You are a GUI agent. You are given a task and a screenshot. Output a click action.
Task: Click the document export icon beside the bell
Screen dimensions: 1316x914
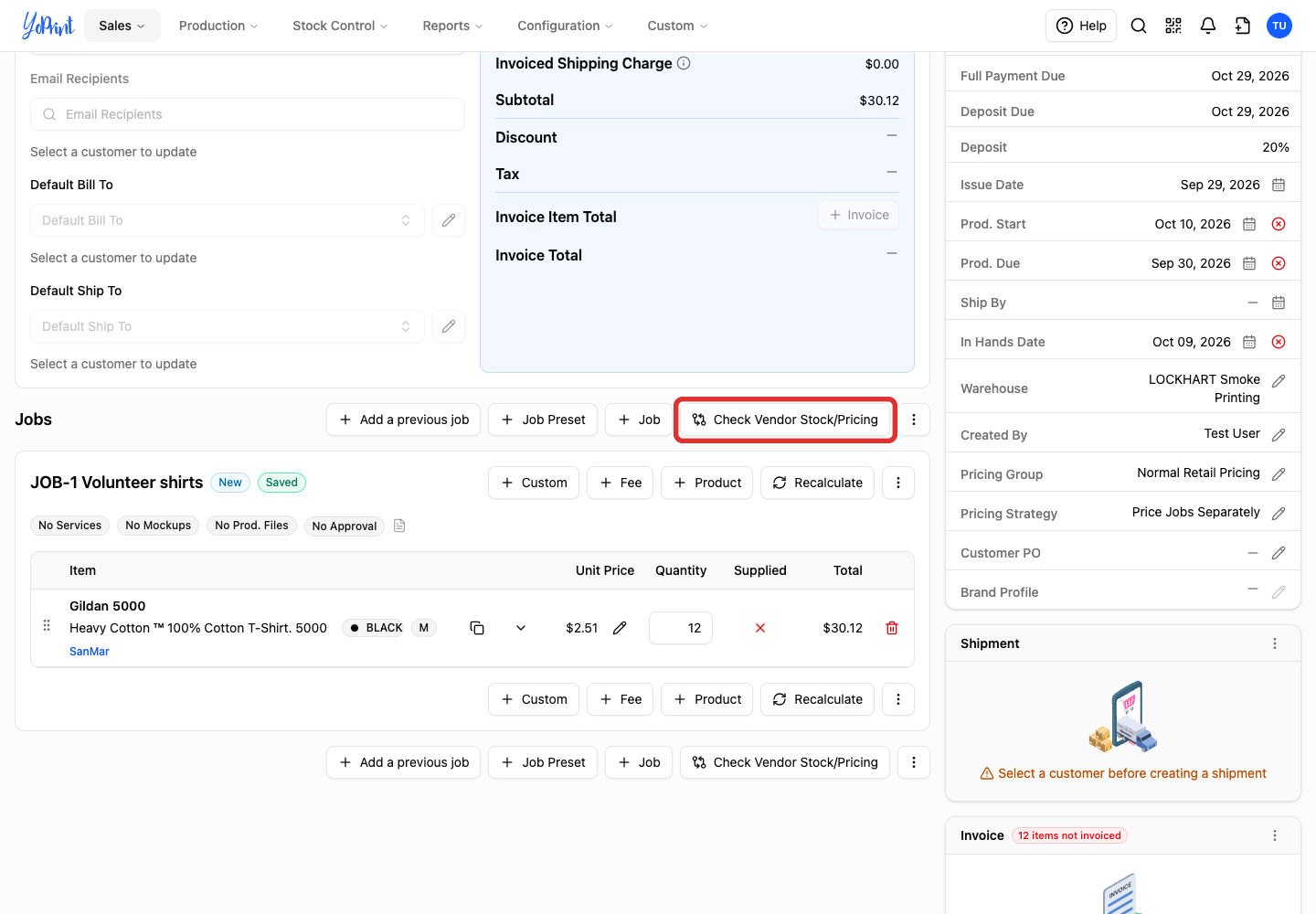[x=1243, y=26]
